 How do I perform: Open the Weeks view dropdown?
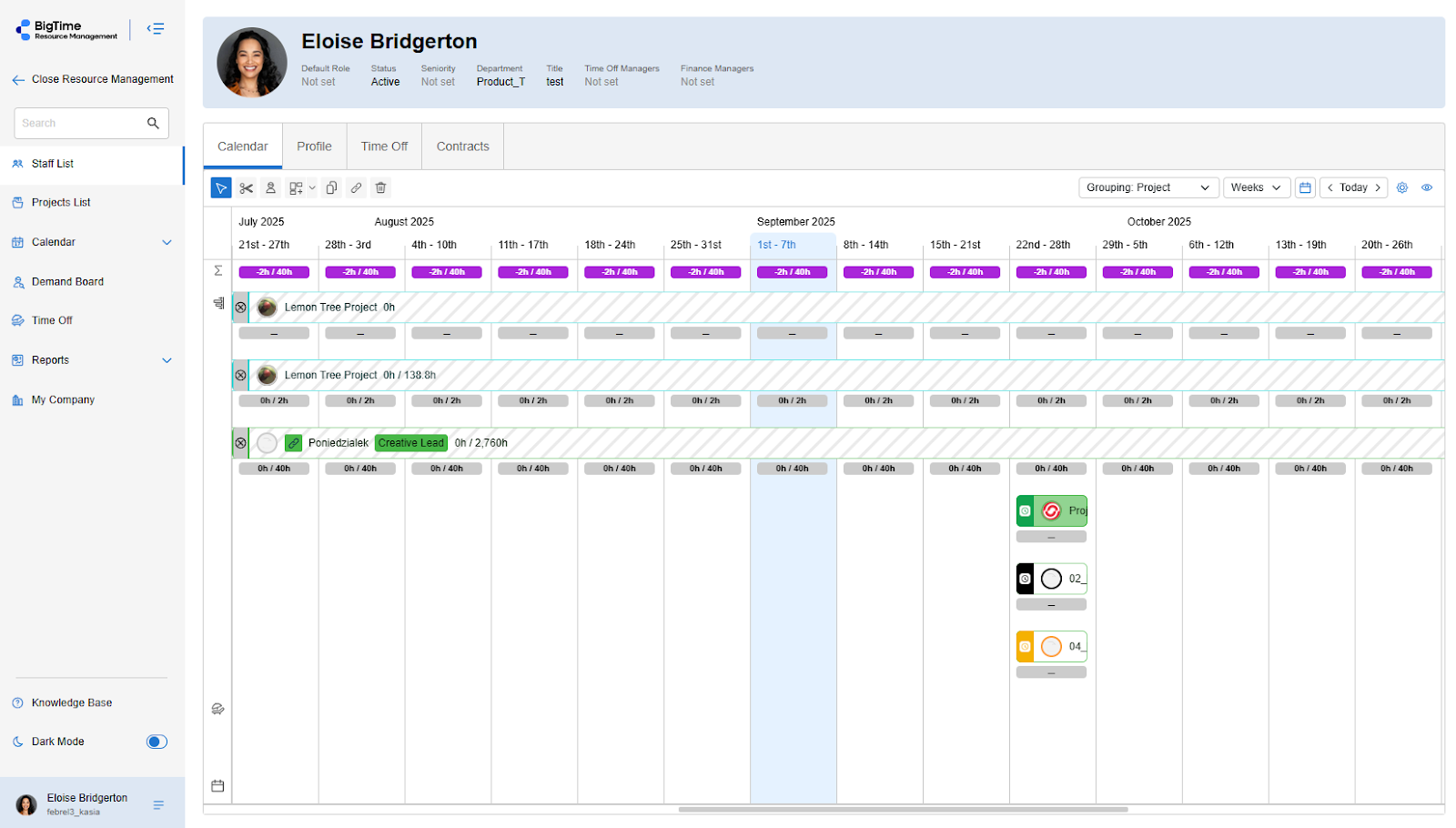click(1256, 187)
